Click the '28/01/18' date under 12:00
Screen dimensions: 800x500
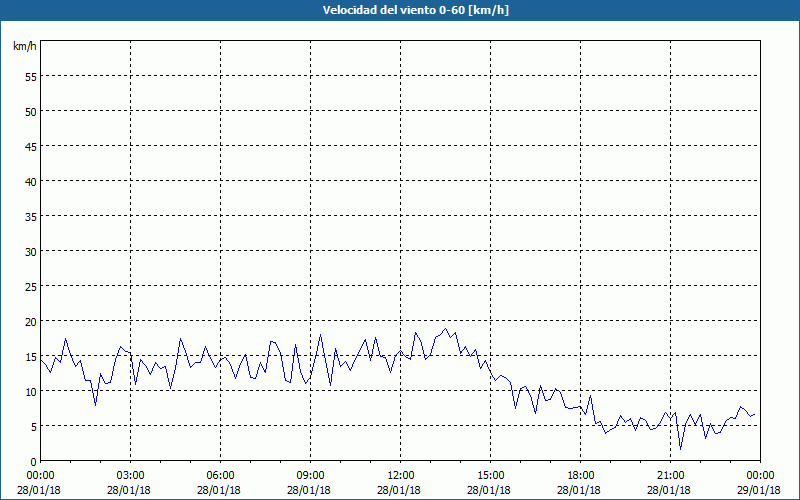tap(399, 490)
